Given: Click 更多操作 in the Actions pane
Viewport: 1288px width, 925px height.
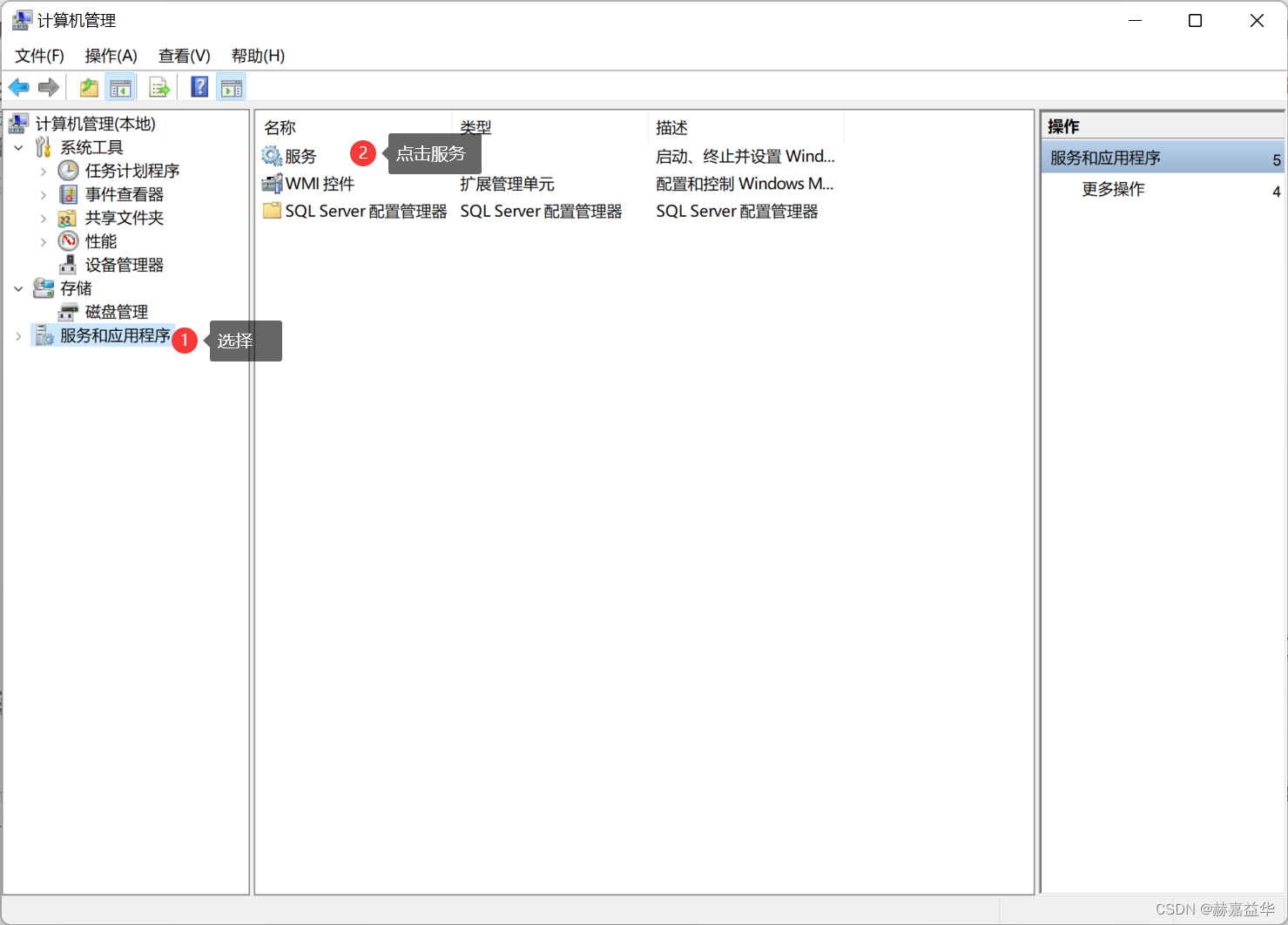Looking at the screenshot, I should (1113, 189).
